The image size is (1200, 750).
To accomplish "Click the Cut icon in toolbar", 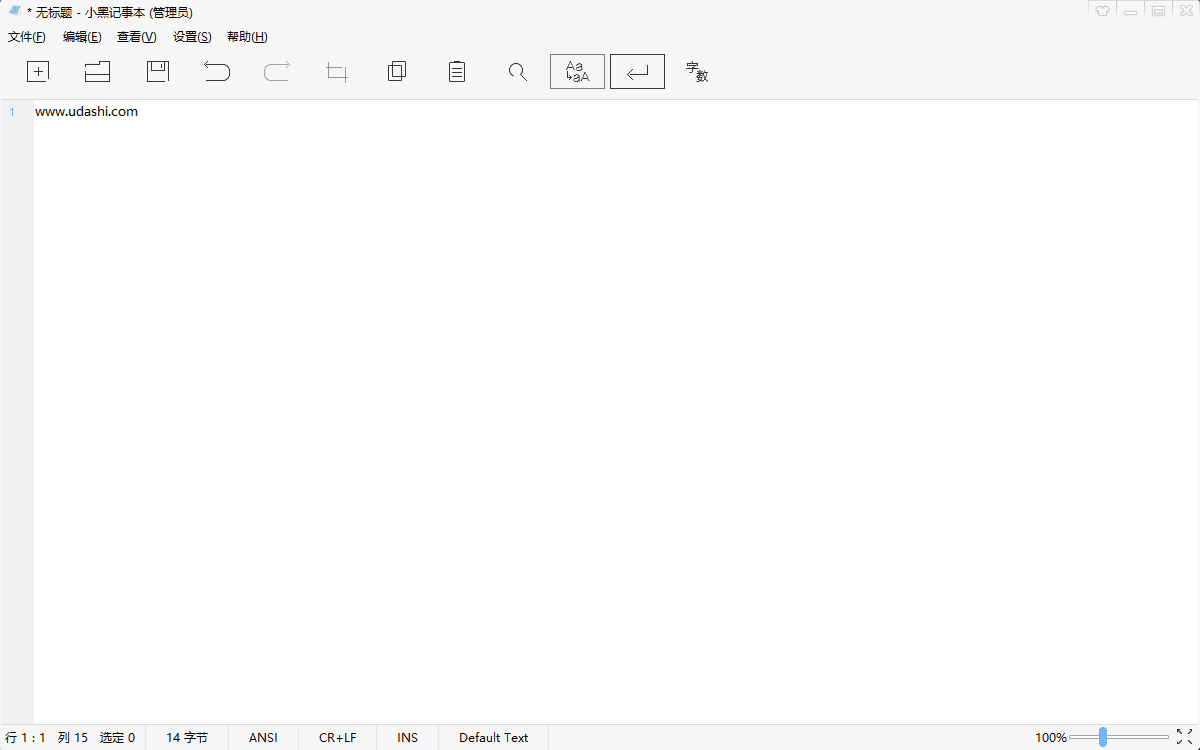I will (x=337, y=72).
